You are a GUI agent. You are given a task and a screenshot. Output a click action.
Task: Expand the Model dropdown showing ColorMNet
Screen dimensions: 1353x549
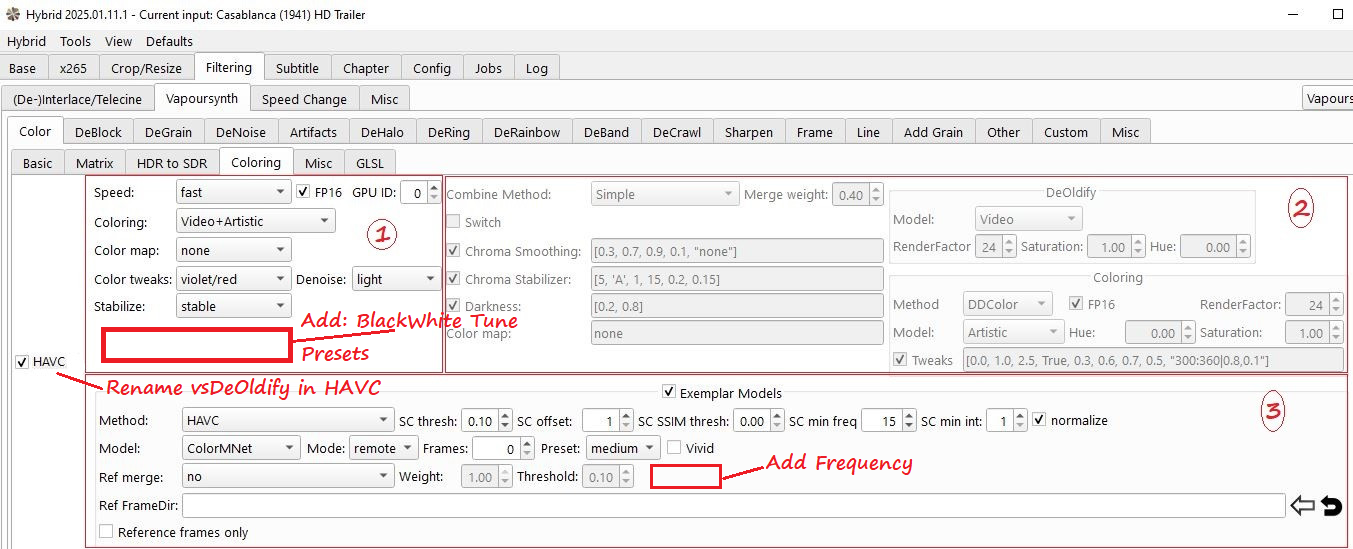pyautogui.click(x=241, y=449)
